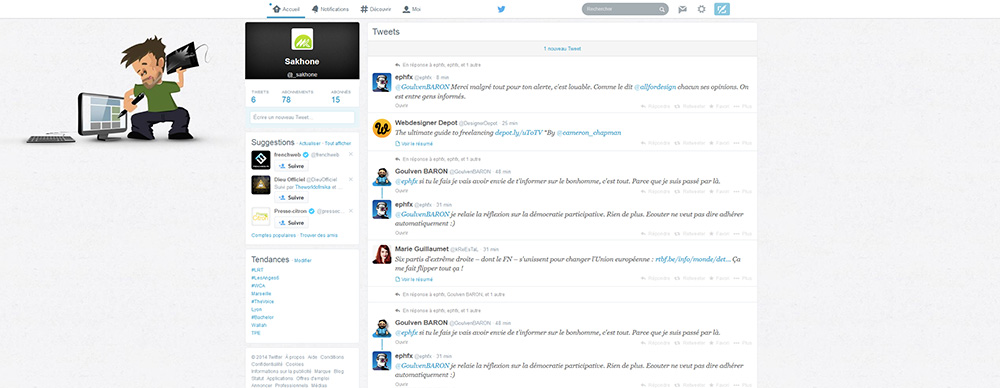
Task: Open Plus menu on ephfx 8 min tweet
Action: coord(743,107)
